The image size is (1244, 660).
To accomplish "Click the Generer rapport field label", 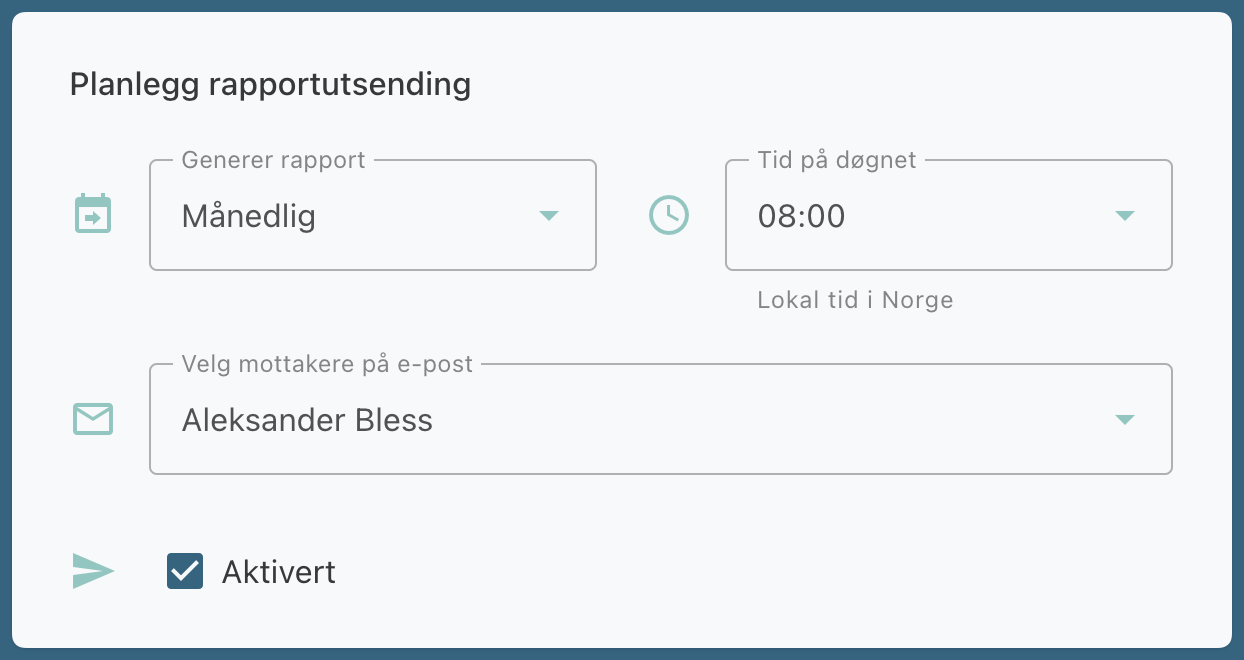I will (273, 160).
